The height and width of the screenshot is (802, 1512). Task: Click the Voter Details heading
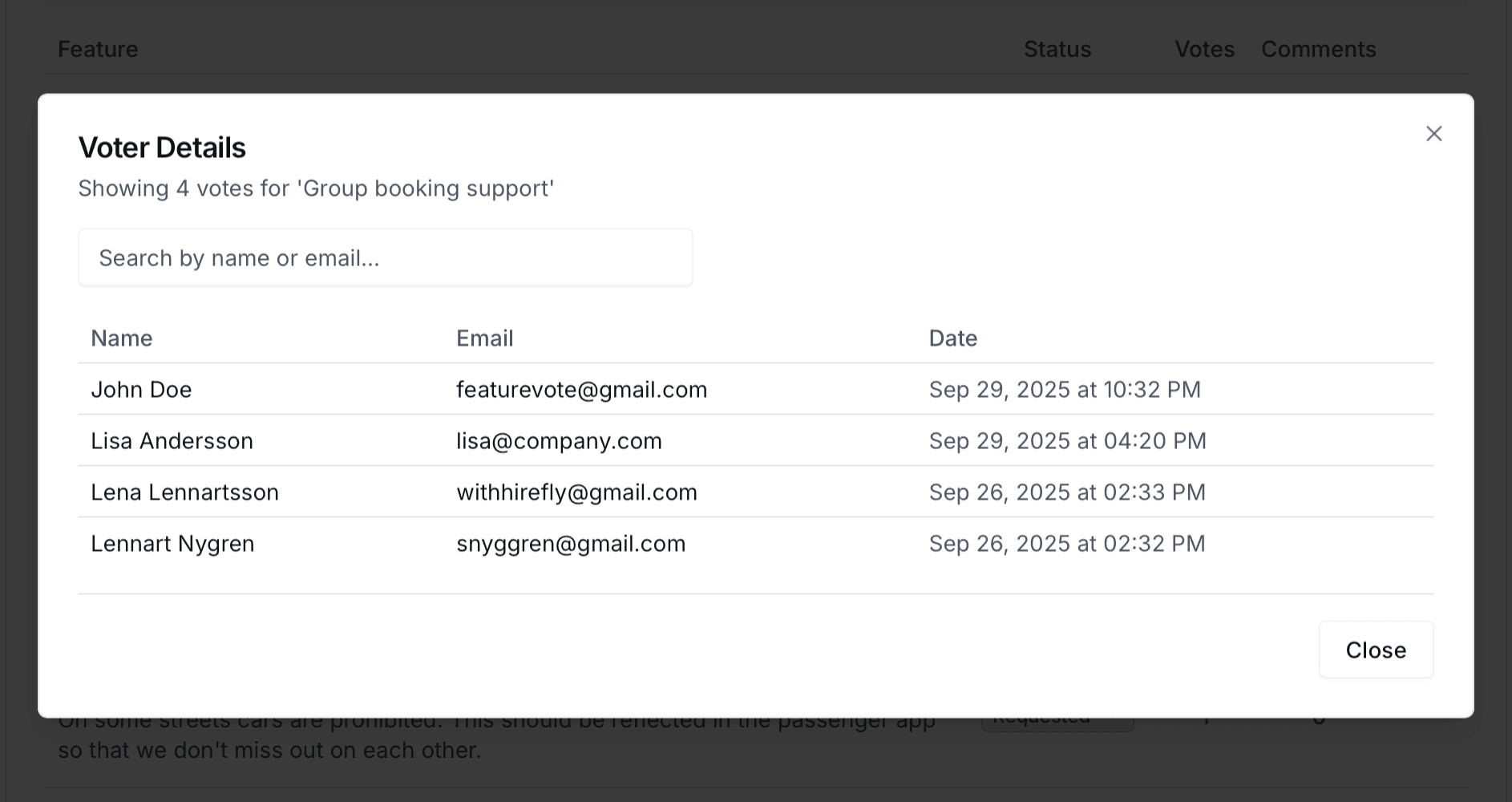point(162,148)
